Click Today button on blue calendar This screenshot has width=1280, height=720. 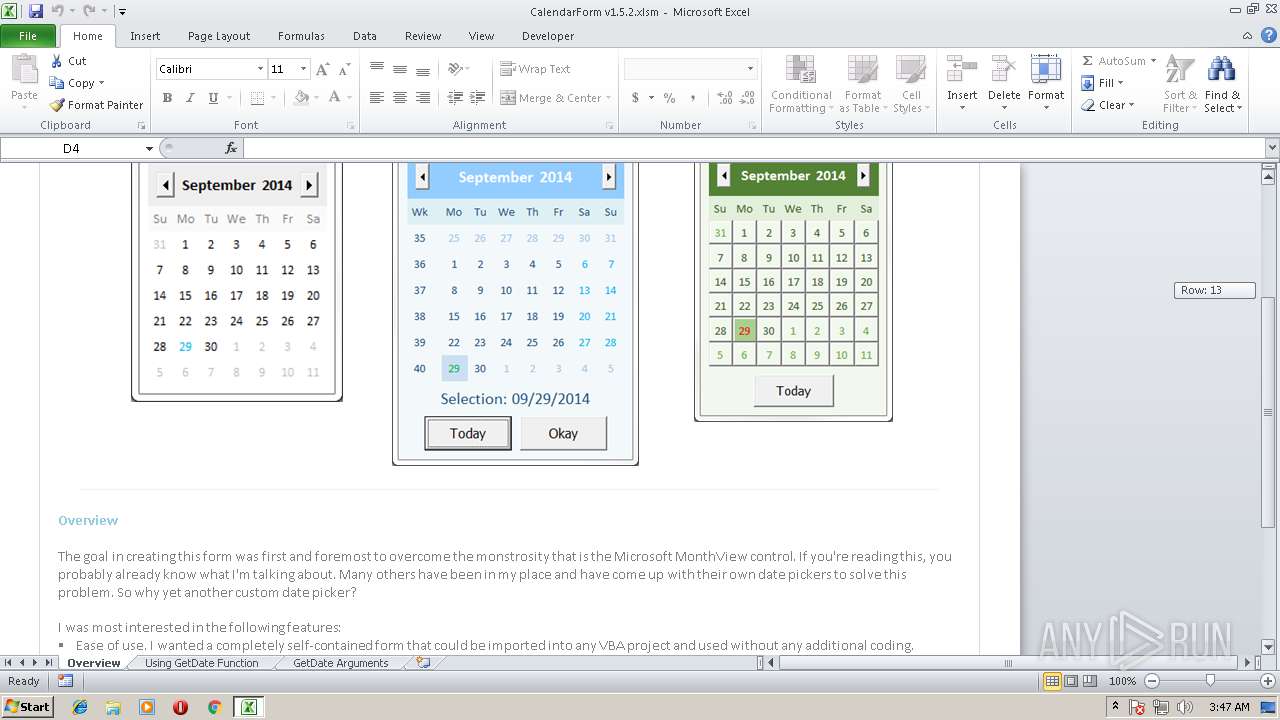pyautogui.click(x=468, y=434)
